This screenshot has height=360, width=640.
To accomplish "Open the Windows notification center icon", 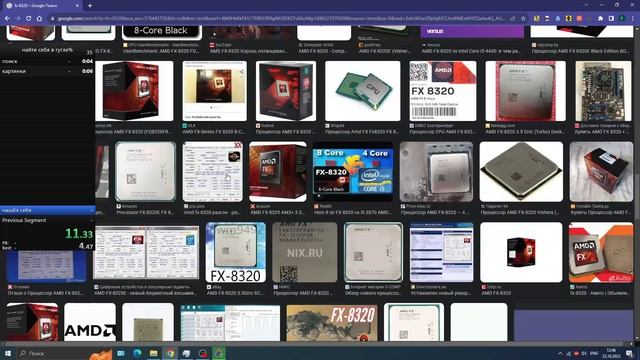I will [x=629, y=353].
